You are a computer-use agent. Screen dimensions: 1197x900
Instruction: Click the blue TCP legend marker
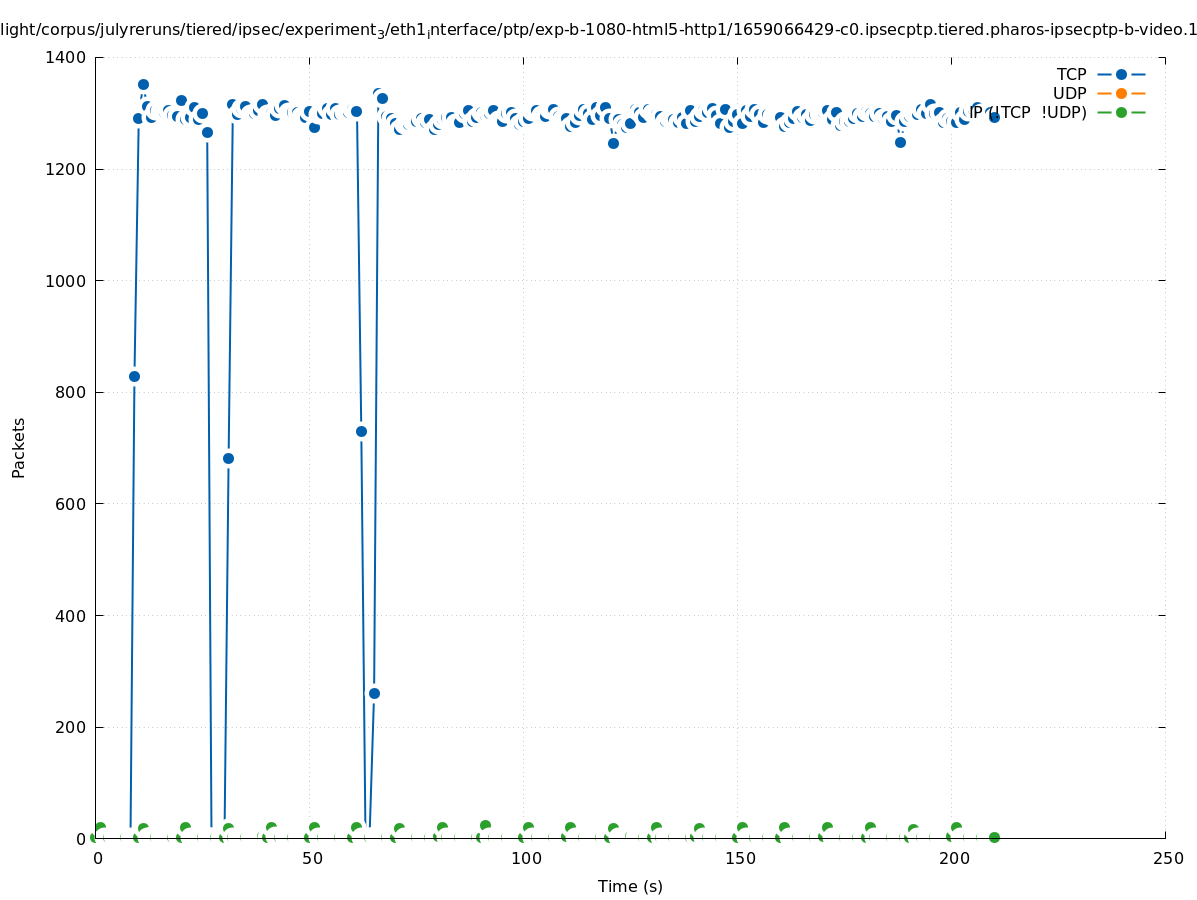click(x=1121, y=74)
